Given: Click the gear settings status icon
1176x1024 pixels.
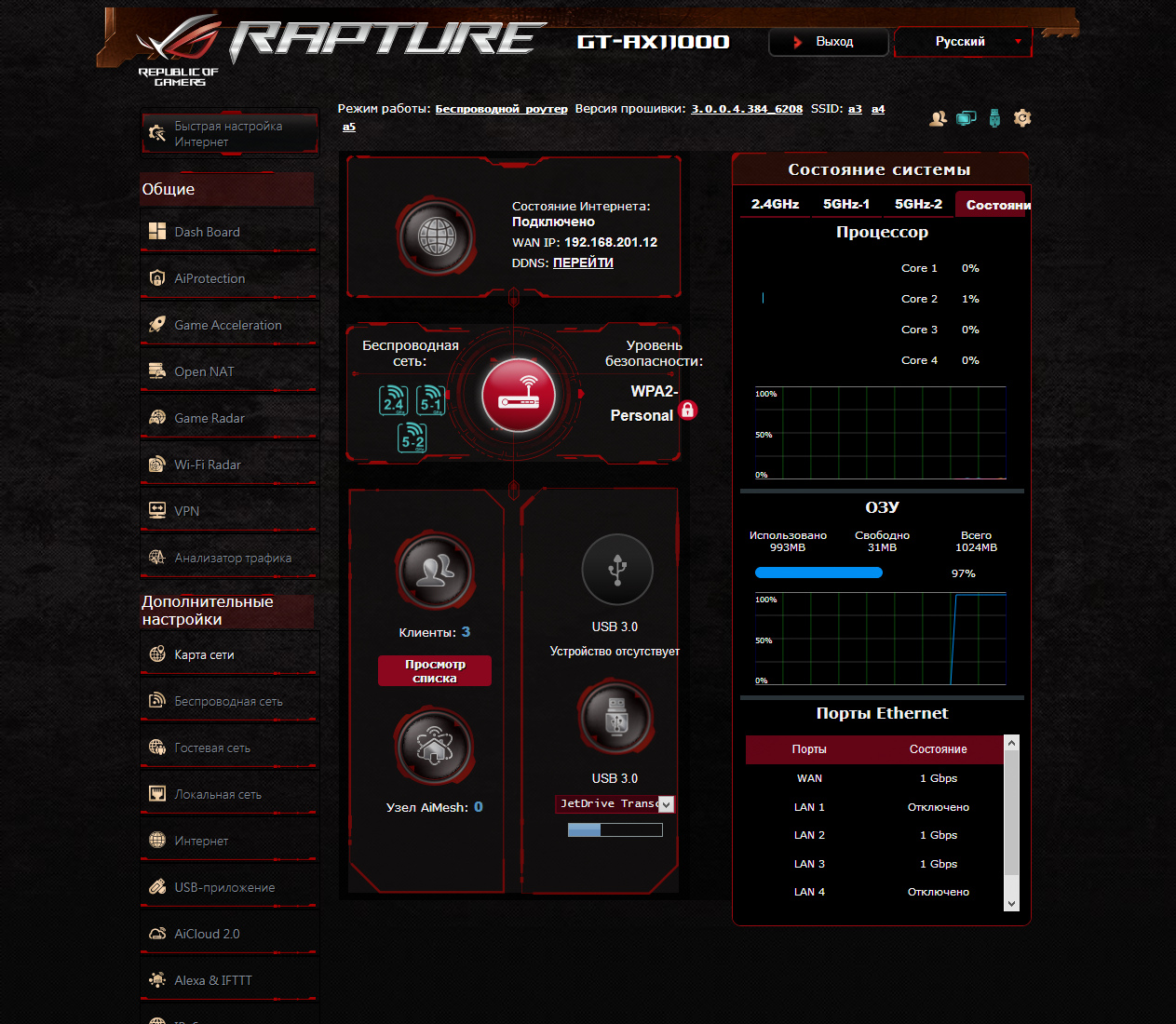Looking at the screenshot, I should [1022, 118].
